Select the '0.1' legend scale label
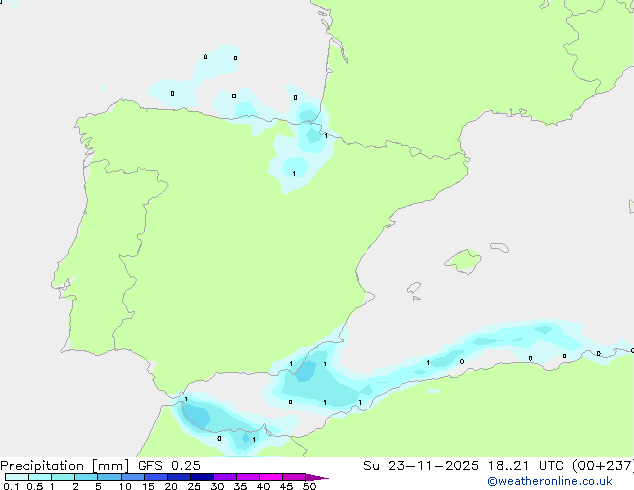Image resolution: width=634 pixels, height=490 pixels. click(11, 486)
